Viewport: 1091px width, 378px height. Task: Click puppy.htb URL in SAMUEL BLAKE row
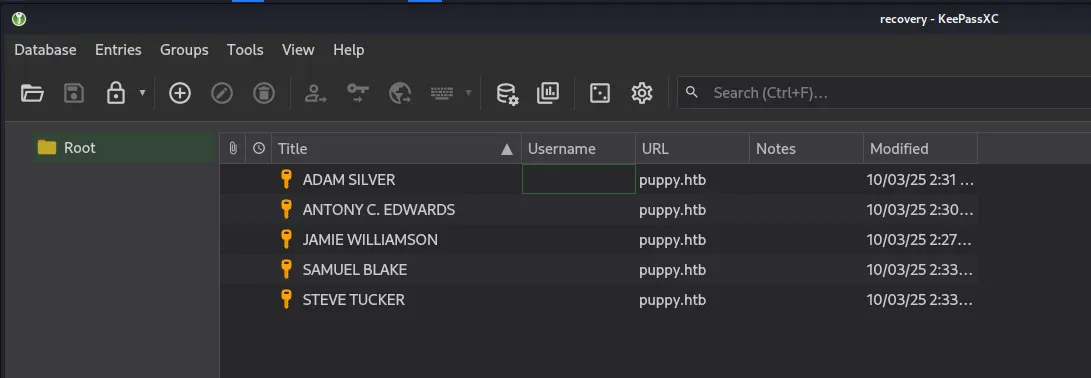point(673,270)
